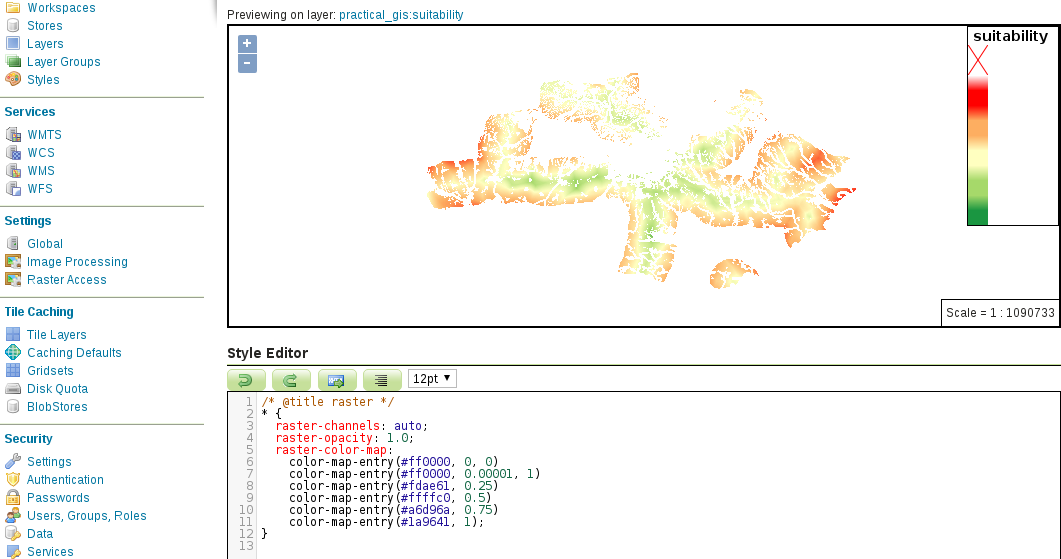Place cursor on color-map-entry #1a9641 line
This screenshot has width=1061, height=559.
click(x=386, y=522)
